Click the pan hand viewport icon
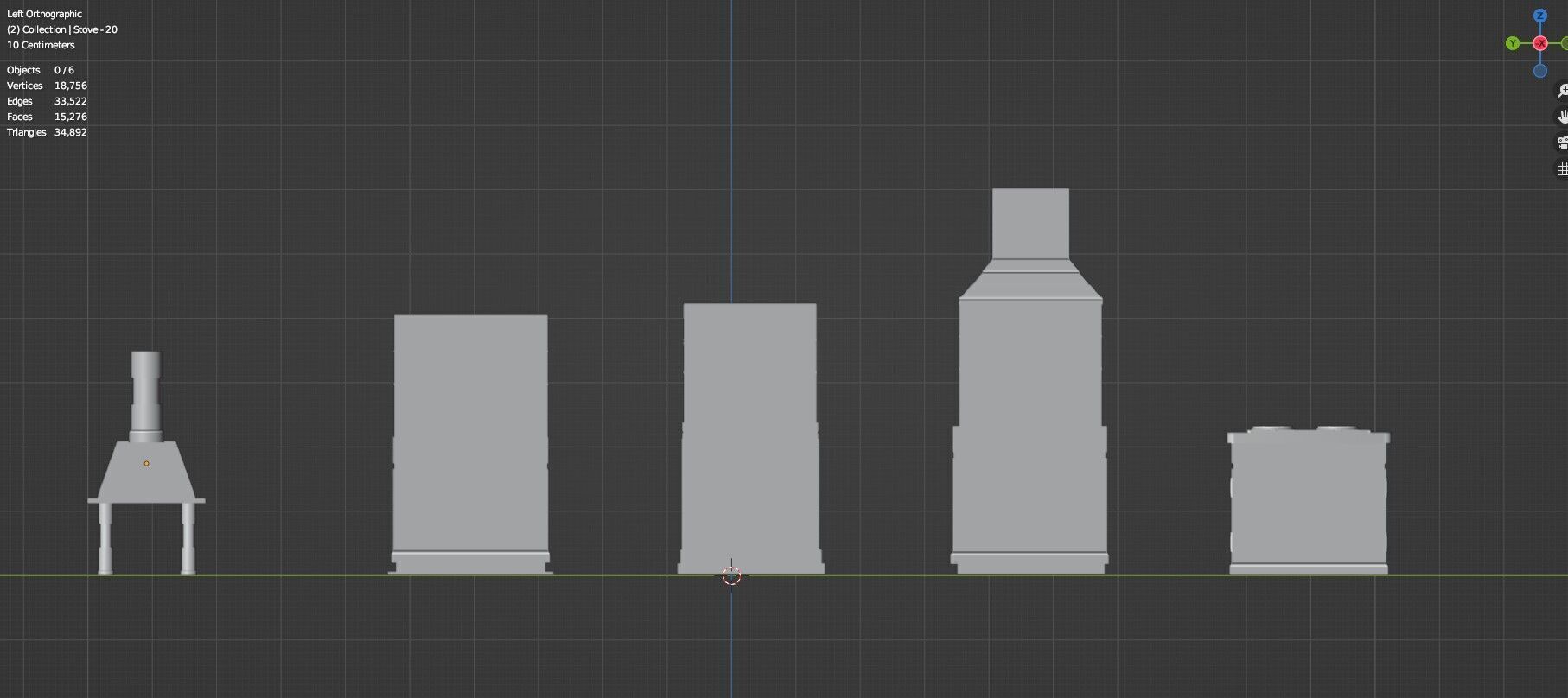Image resolution: width=1568 pixels, height=698 pixels. click(x=1562, y=116)
